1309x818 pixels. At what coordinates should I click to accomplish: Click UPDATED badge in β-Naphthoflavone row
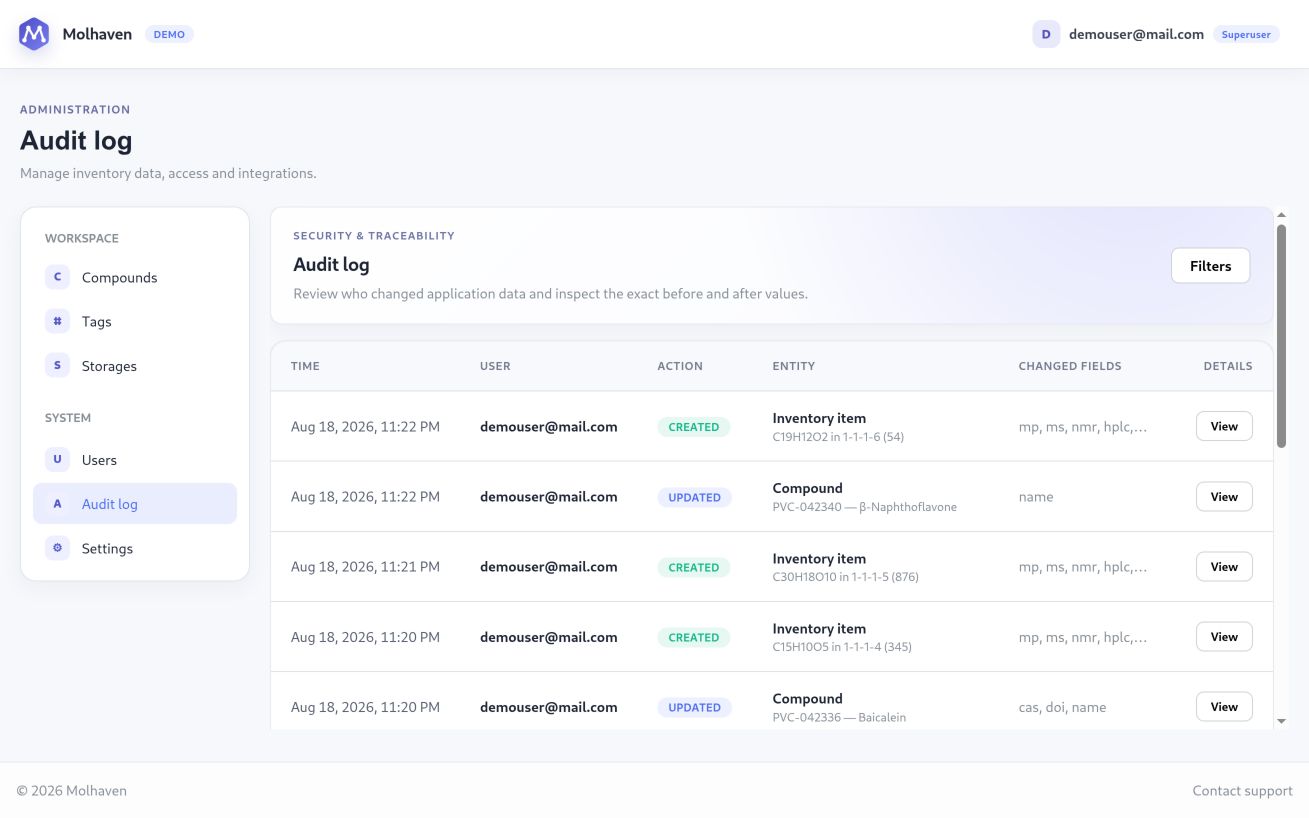click(695, 497)
